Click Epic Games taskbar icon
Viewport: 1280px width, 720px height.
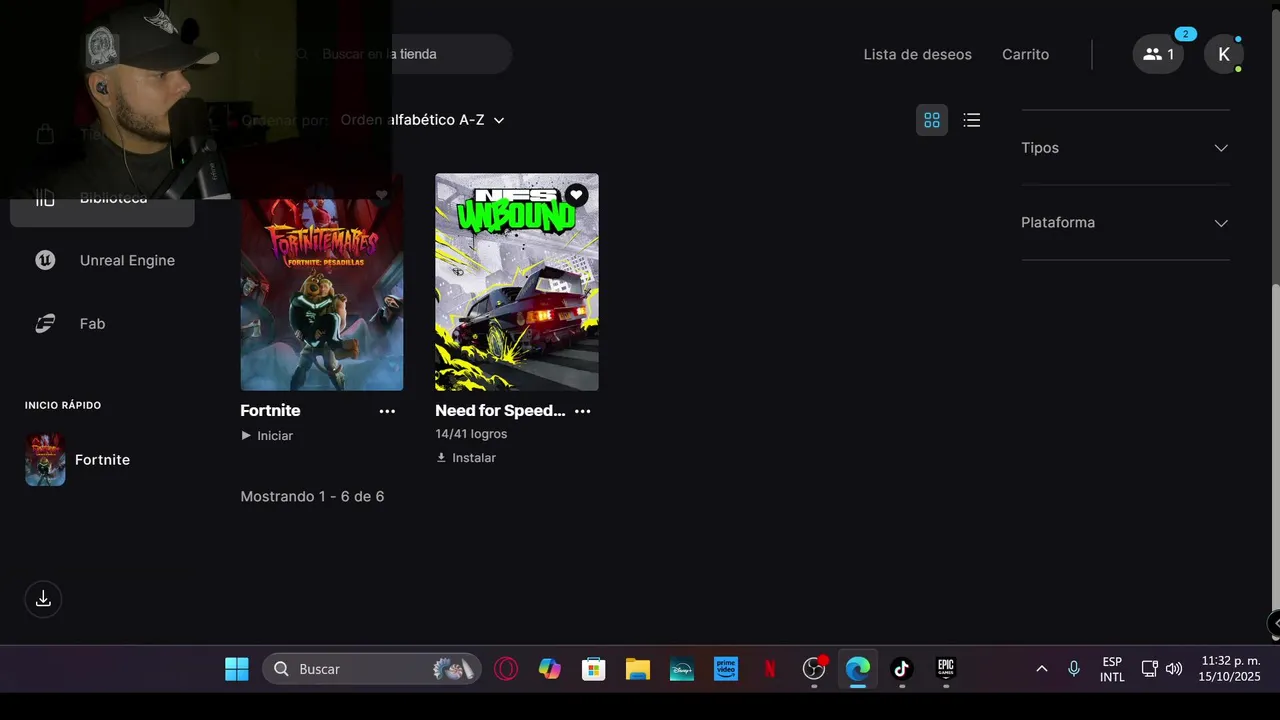pos(946,669)
